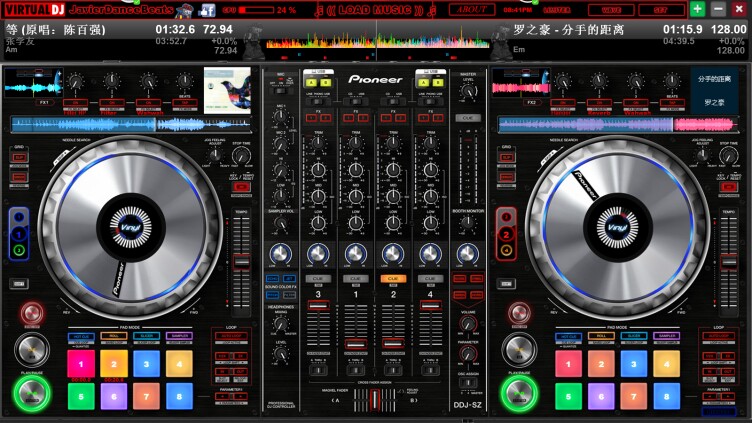Toggle left deck red key lock button
The width and height of the screenshot is (752, 423).
pos(241,187)
